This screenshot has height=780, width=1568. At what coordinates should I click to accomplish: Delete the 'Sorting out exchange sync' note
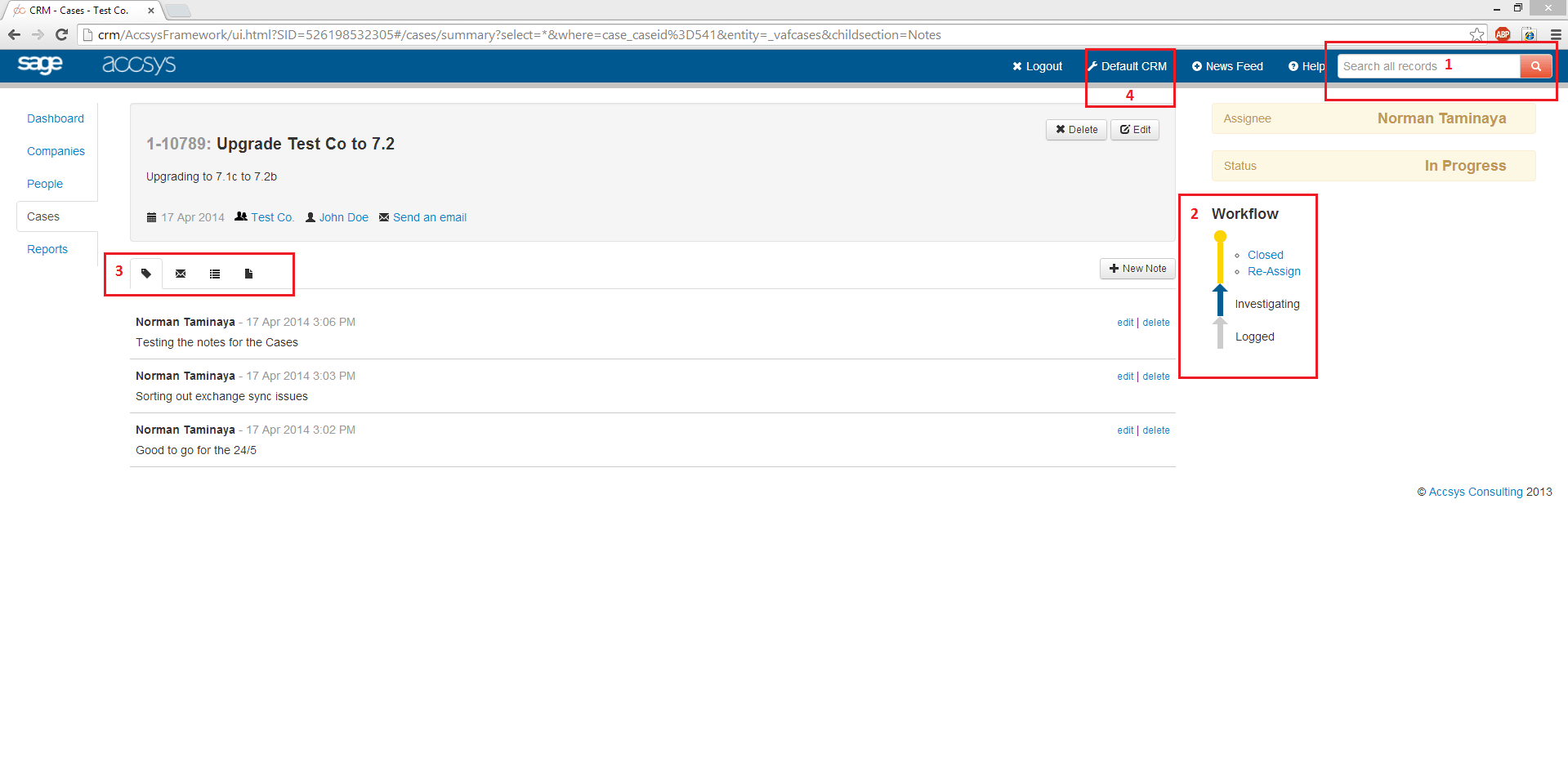(x=1156, y=377)
